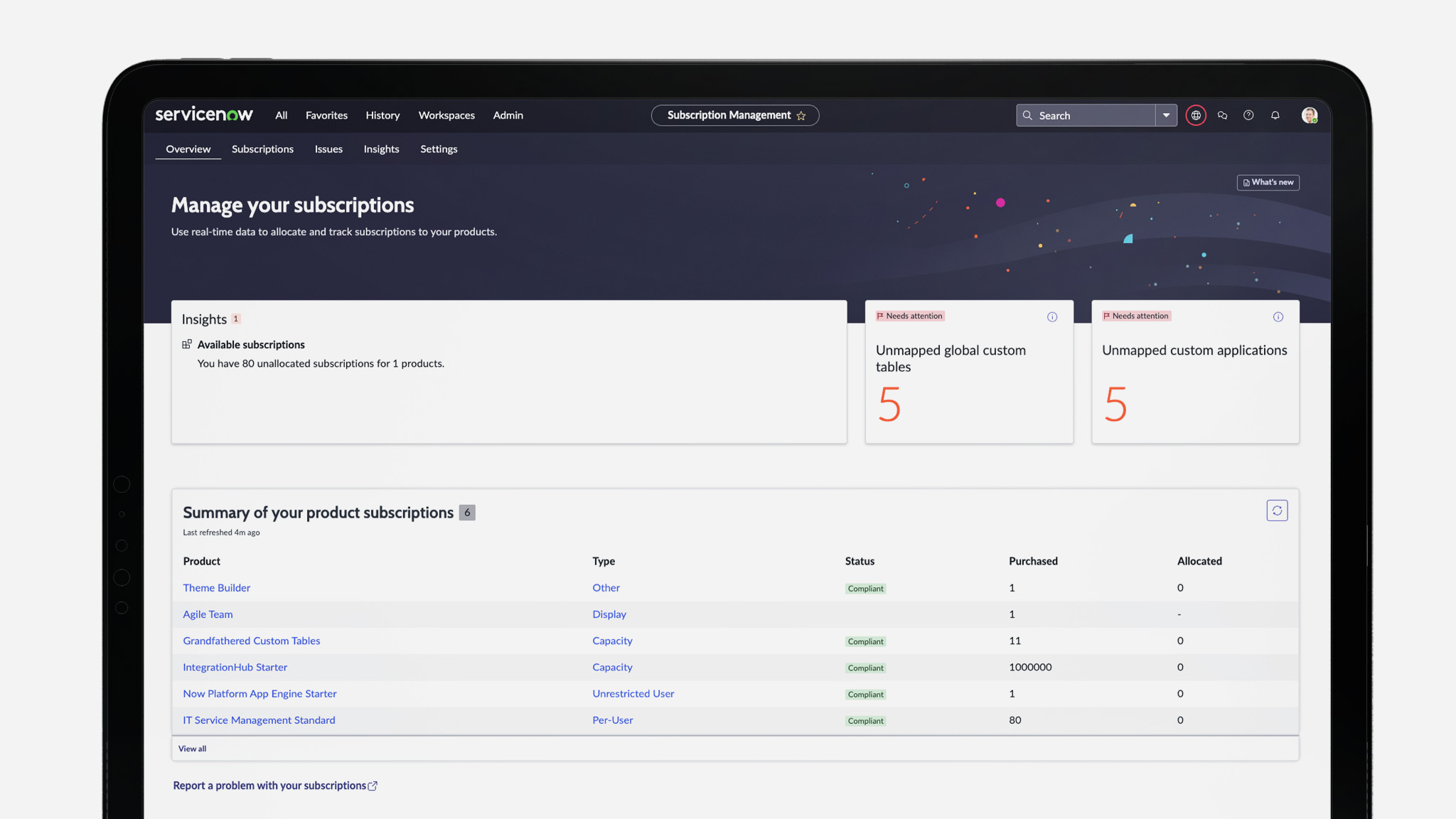
Task: Switch to the Subscriptions tab
Action: [262, 149]
